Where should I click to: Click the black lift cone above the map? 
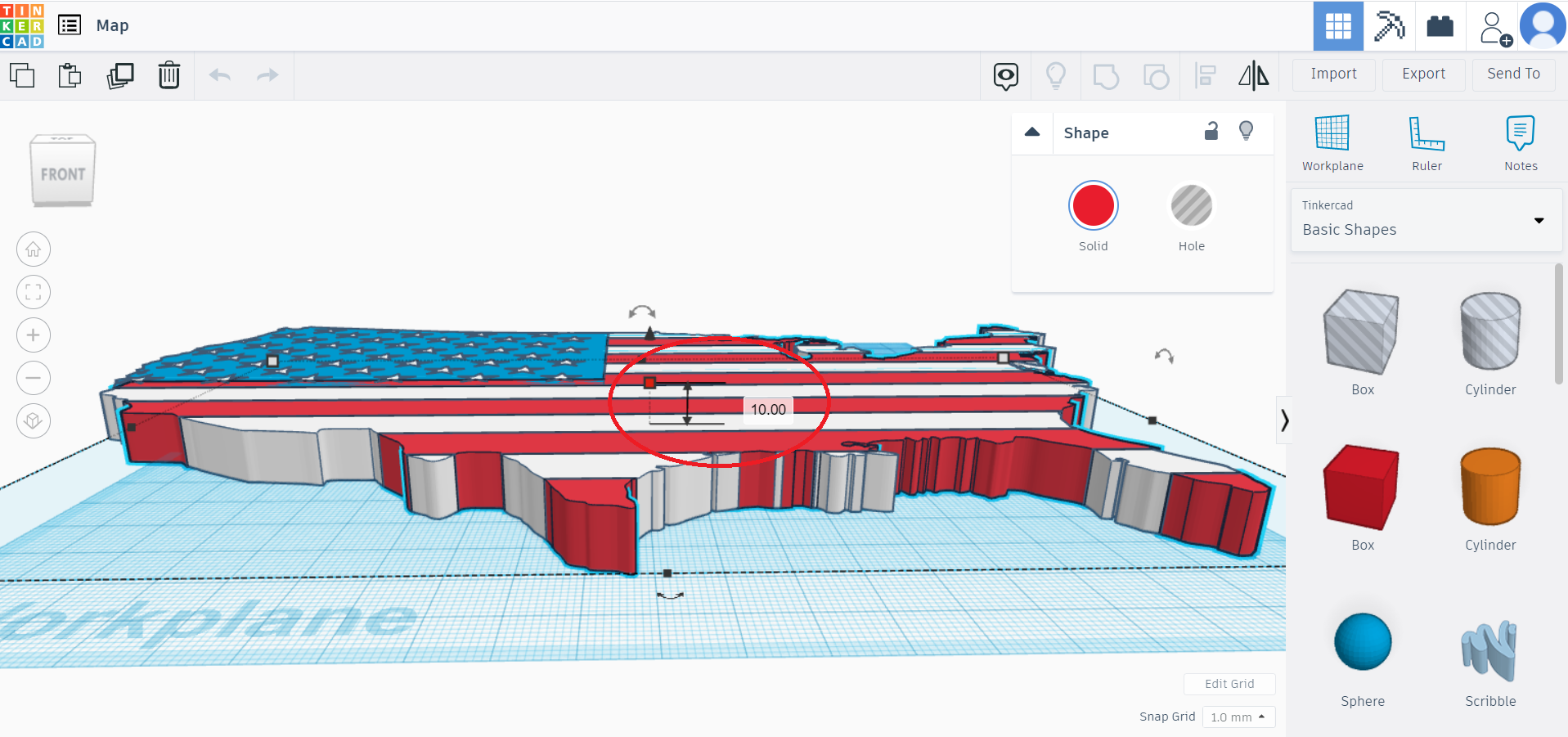pyautogui.click(x=650, y=333)
